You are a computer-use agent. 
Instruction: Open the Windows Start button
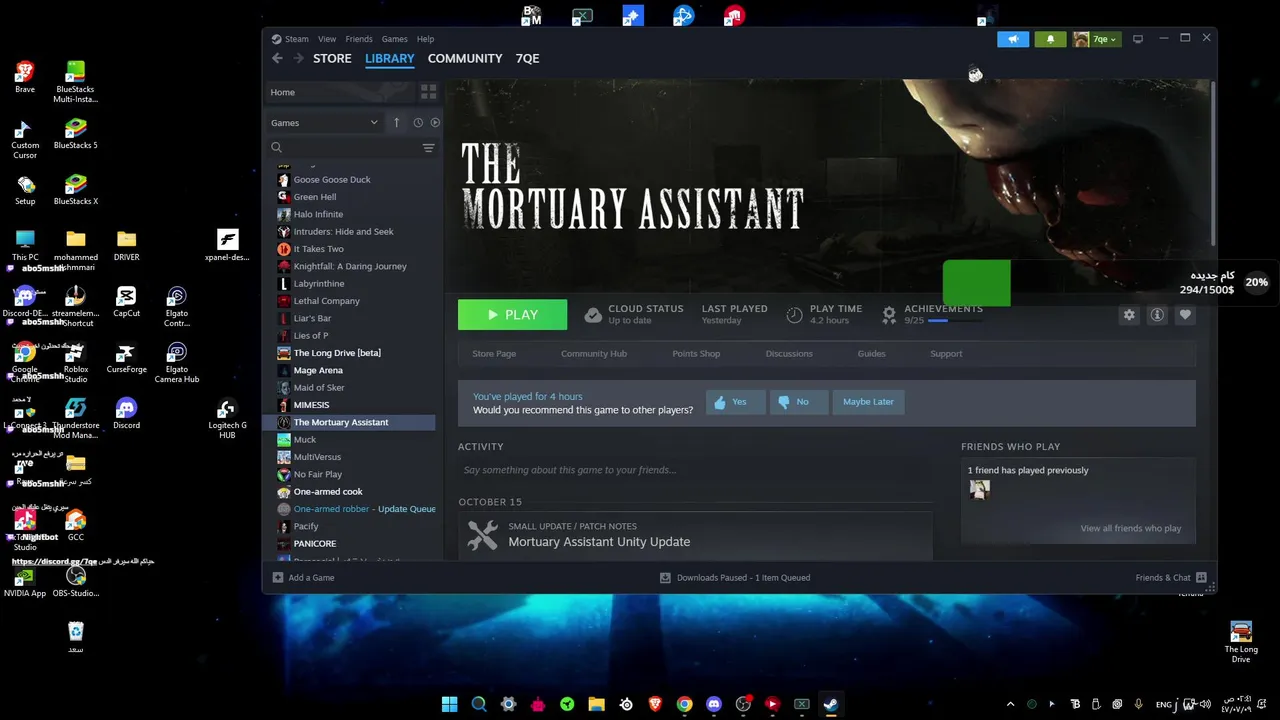coord(450,704)
